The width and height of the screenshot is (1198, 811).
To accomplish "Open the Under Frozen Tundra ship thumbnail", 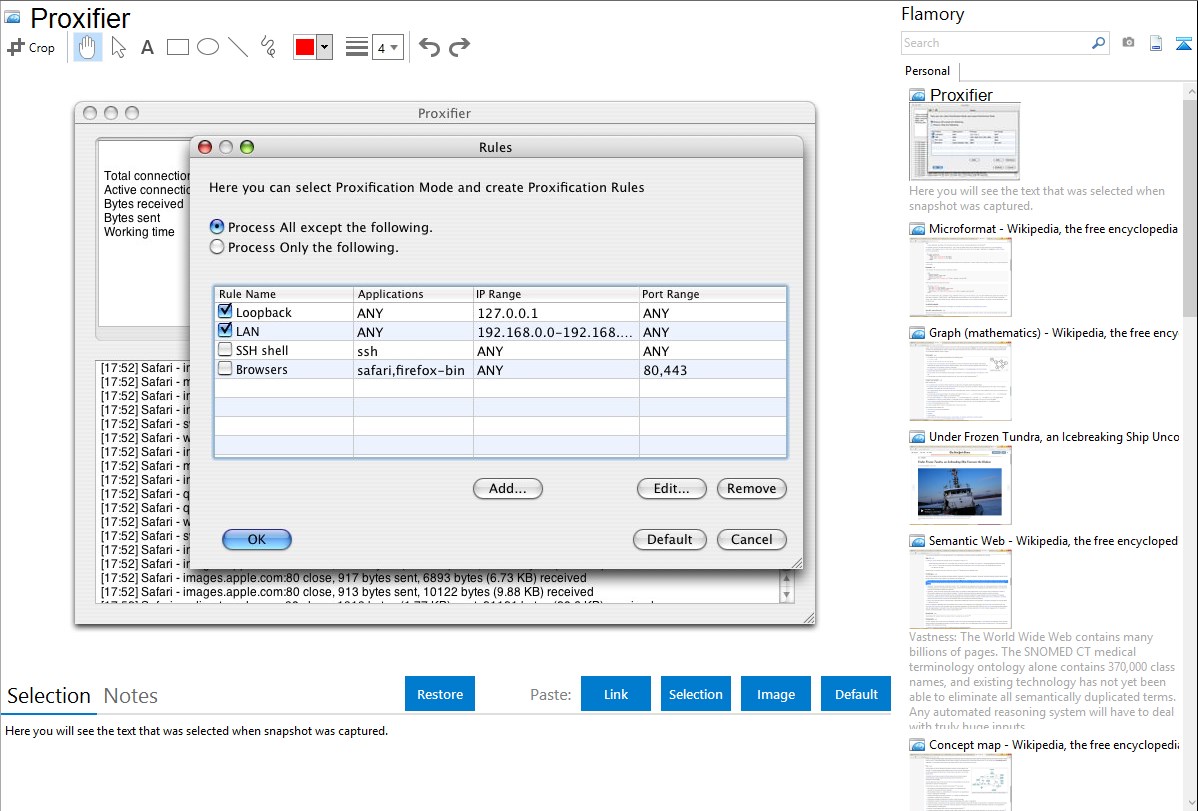I will pos(960,485).
